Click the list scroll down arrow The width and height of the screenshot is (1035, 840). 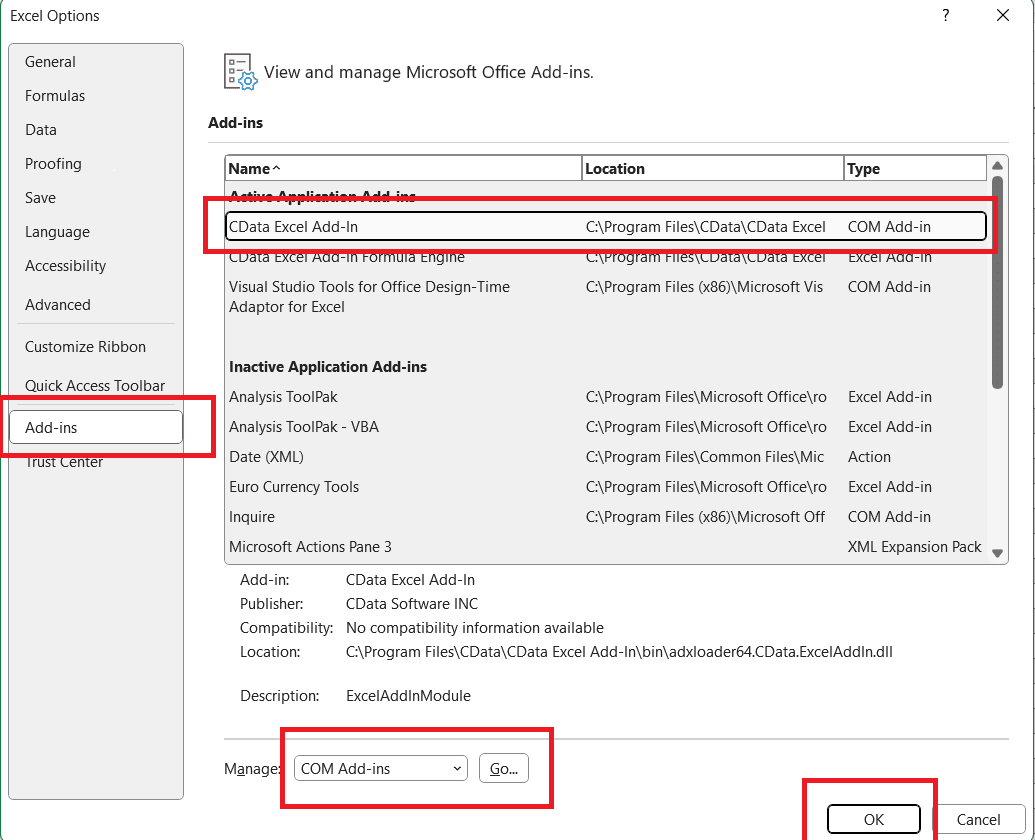point(997,554)
